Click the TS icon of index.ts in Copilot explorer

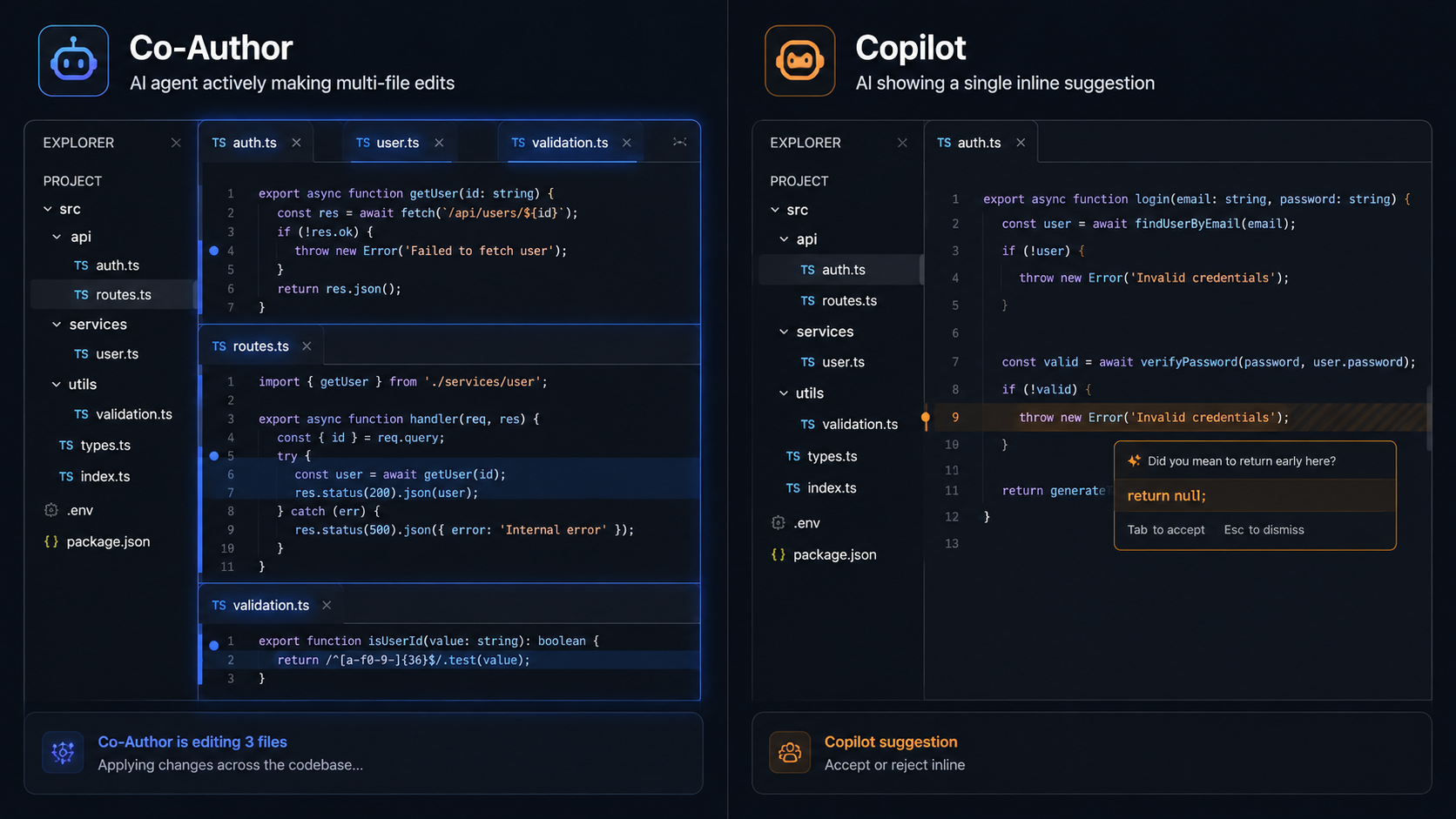[x=792, y=488]
